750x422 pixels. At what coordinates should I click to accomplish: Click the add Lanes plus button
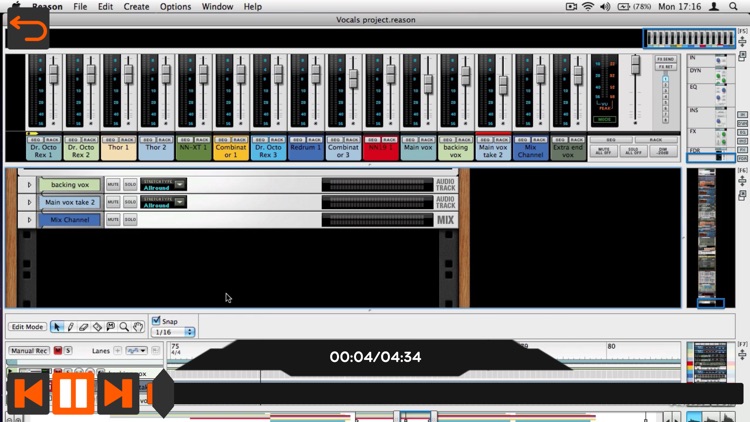(x=117, y=351)
